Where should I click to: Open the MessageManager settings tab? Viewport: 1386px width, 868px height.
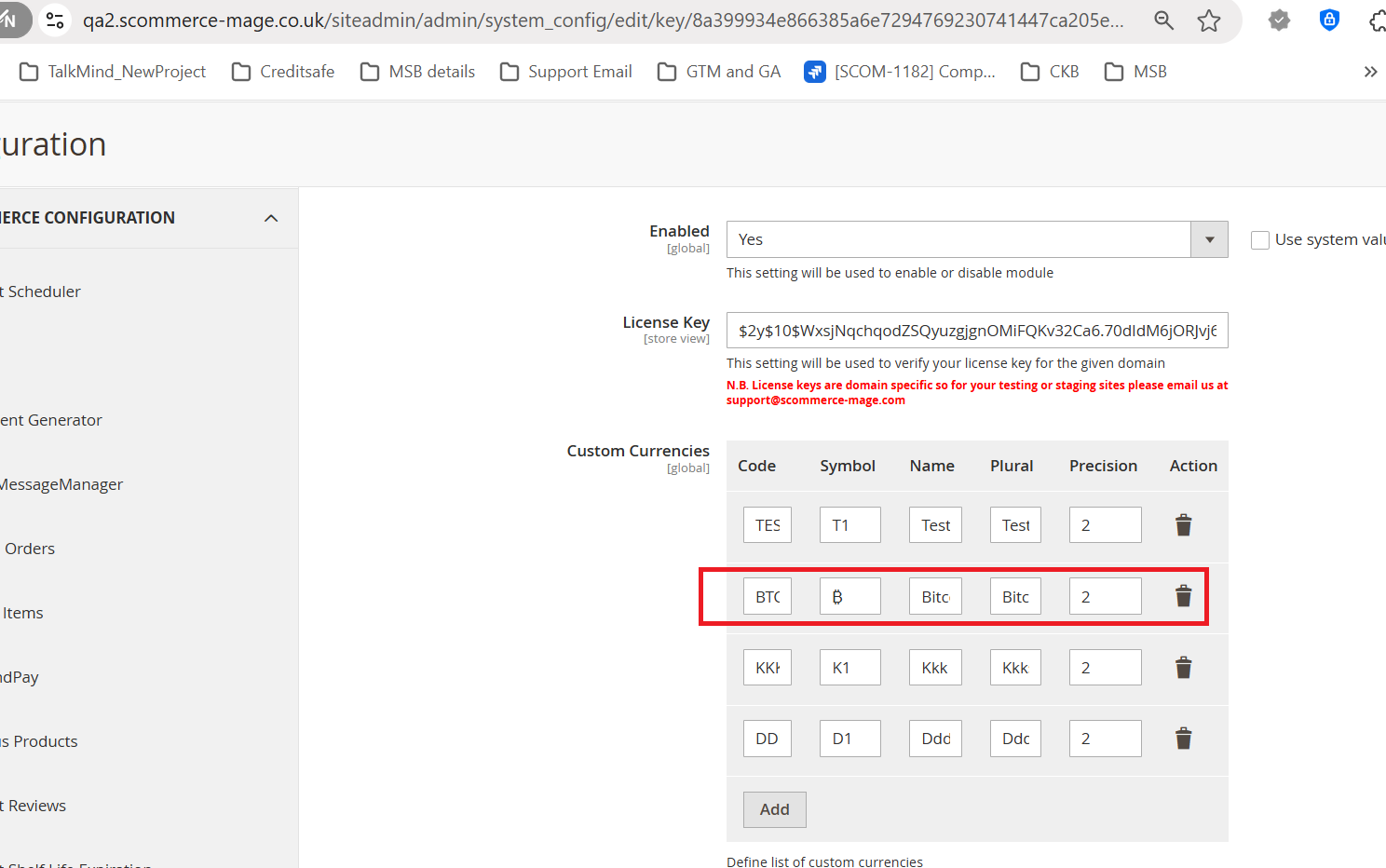click(x=61, y=484)
